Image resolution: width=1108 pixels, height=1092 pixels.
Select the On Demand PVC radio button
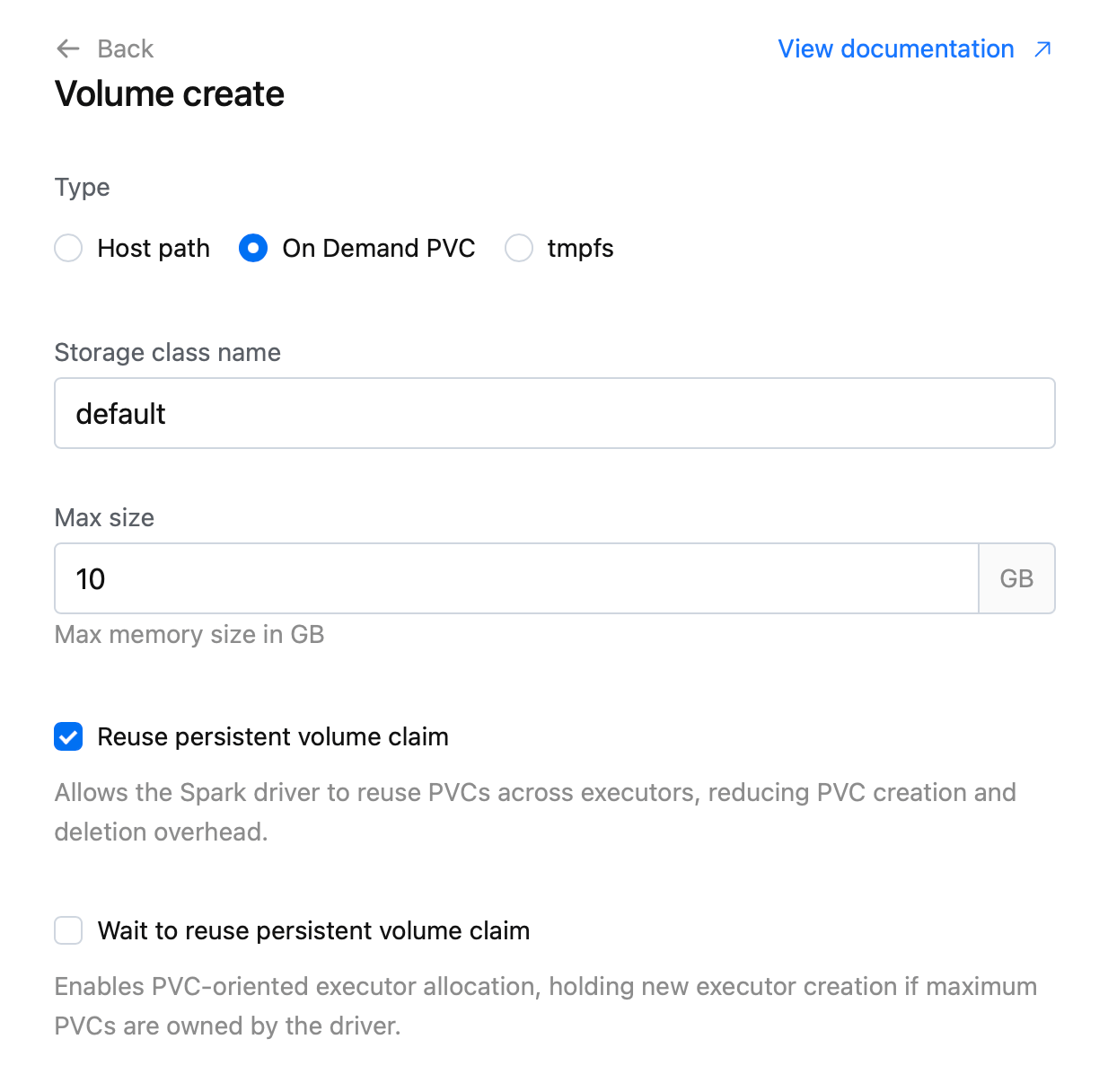[x=253, y=248]
